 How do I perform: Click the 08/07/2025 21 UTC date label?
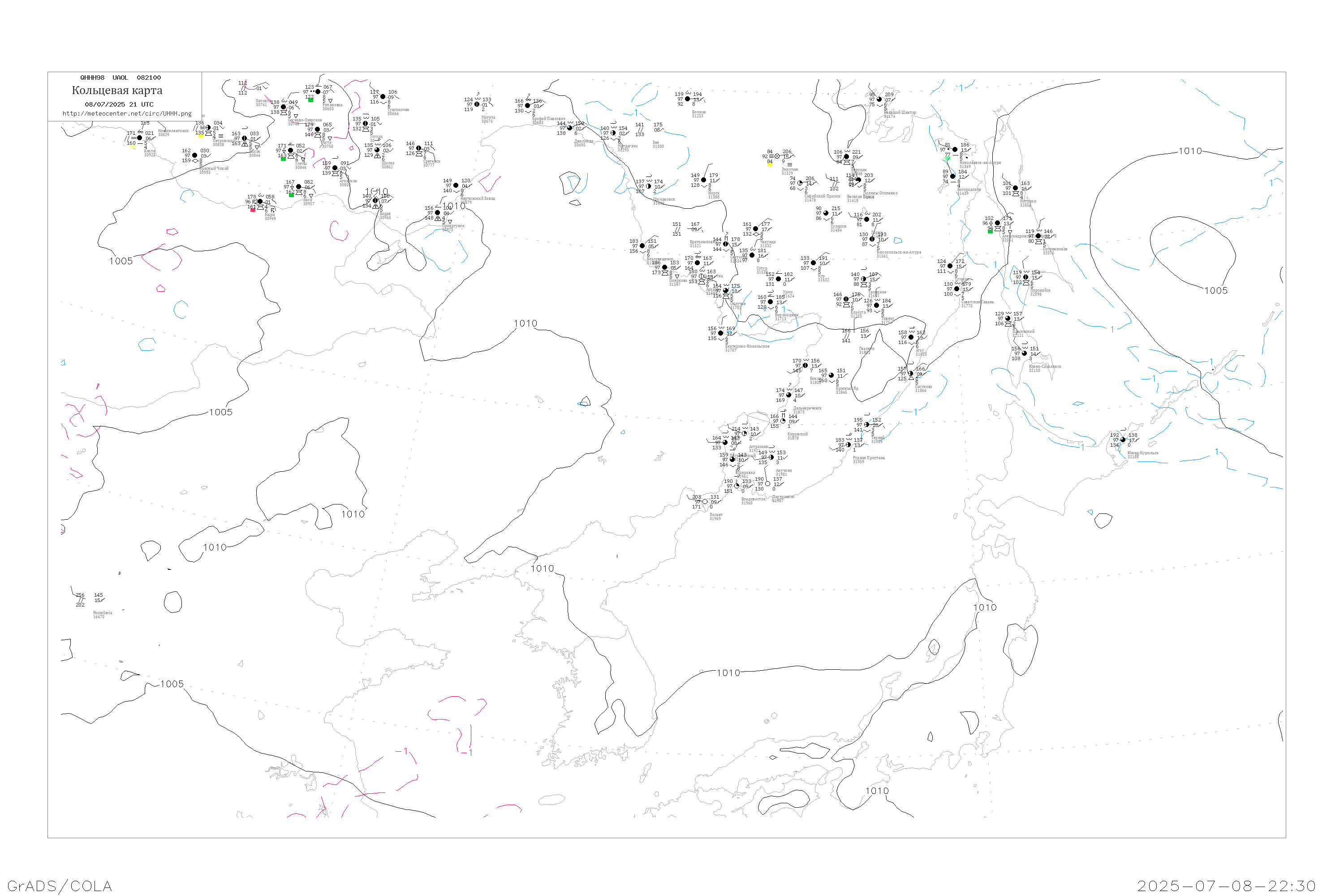pyautogui.click(x=119, y=104)
